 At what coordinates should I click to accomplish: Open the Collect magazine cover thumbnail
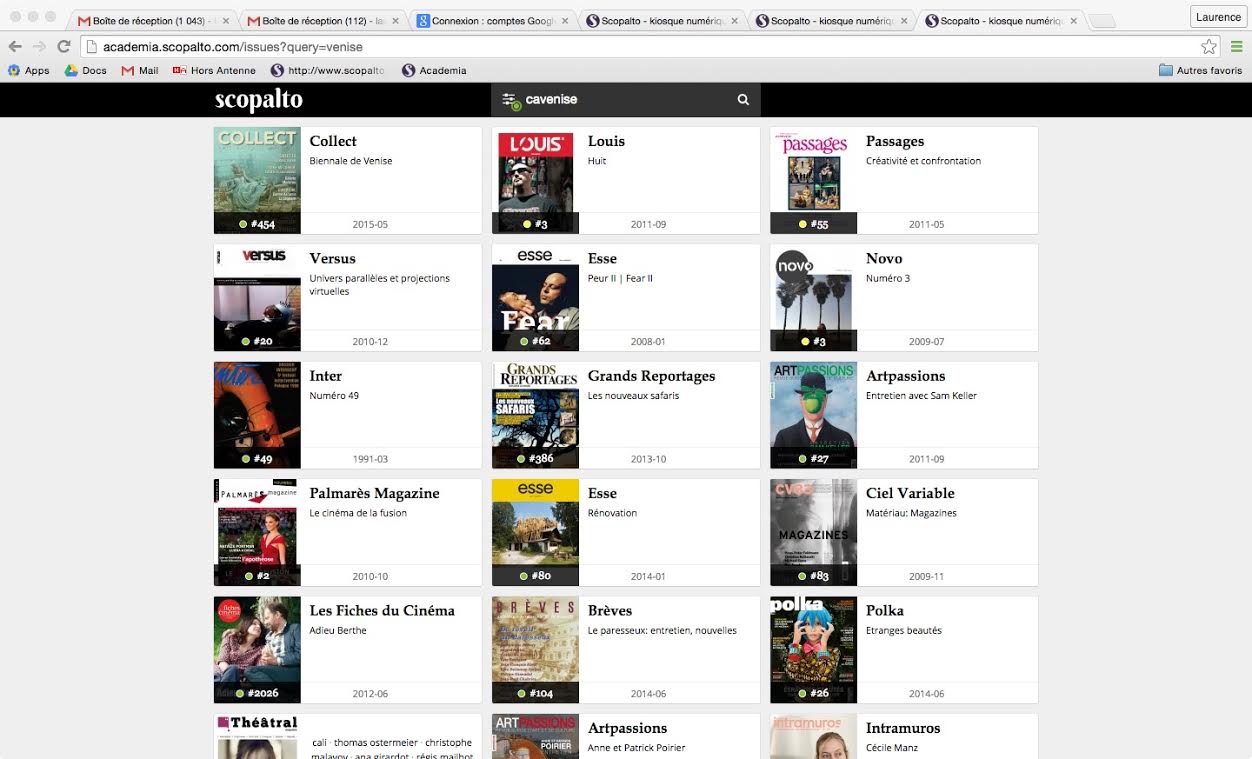[x=257, y=180]
